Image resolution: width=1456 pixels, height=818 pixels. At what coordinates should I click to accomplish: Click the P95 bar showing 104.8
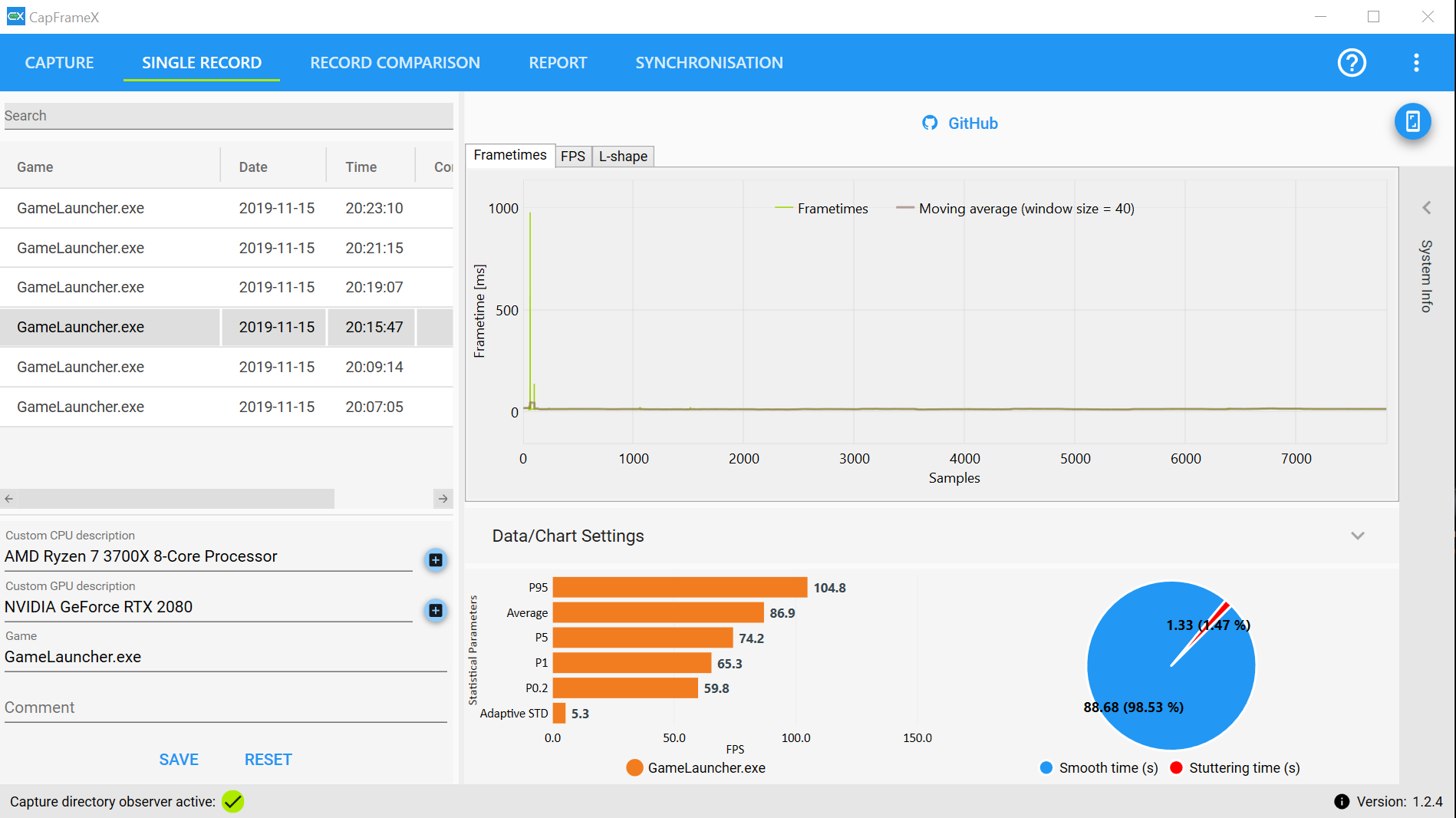pos(680,587)
